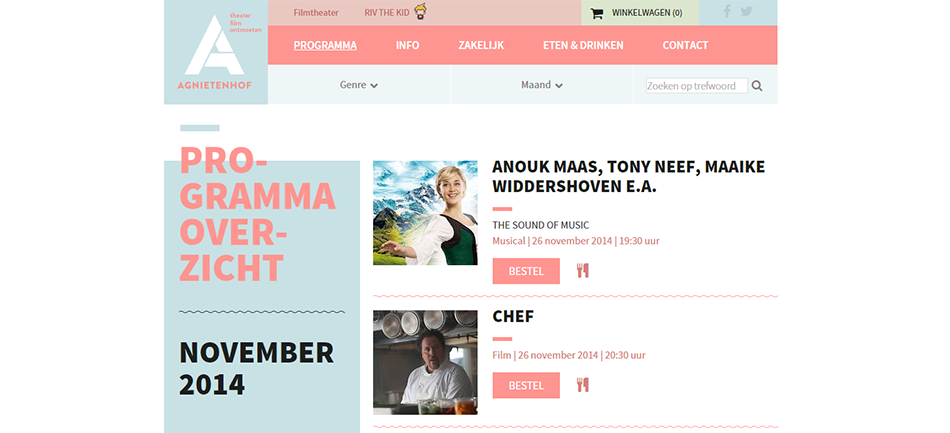Open ETEN & DRINKEN page

583,45
